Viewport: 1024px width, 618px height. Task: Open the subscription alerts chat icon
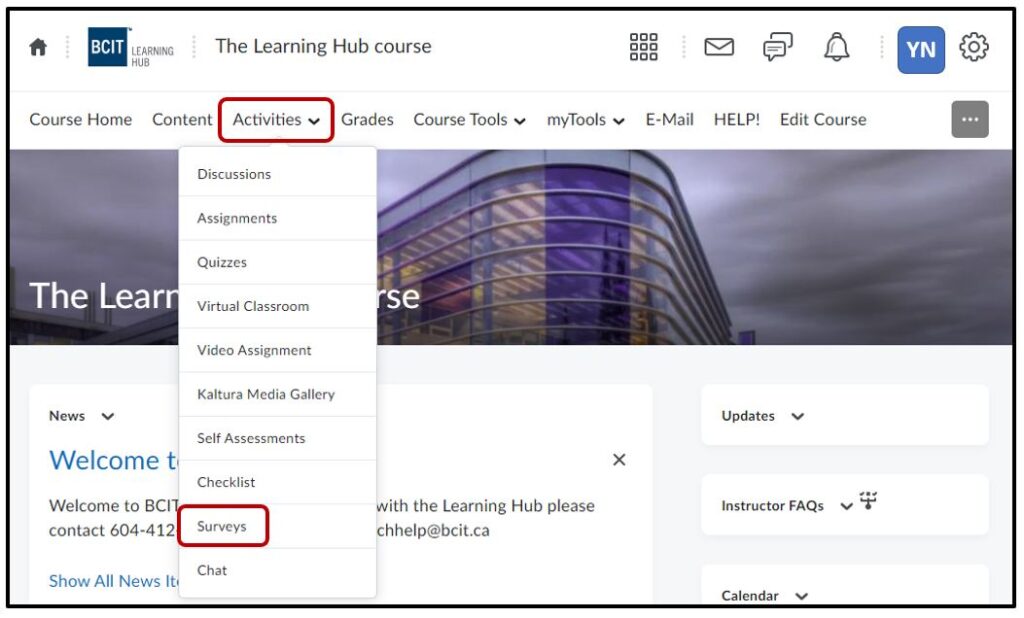pyautogui.click(x=777, y=47)
